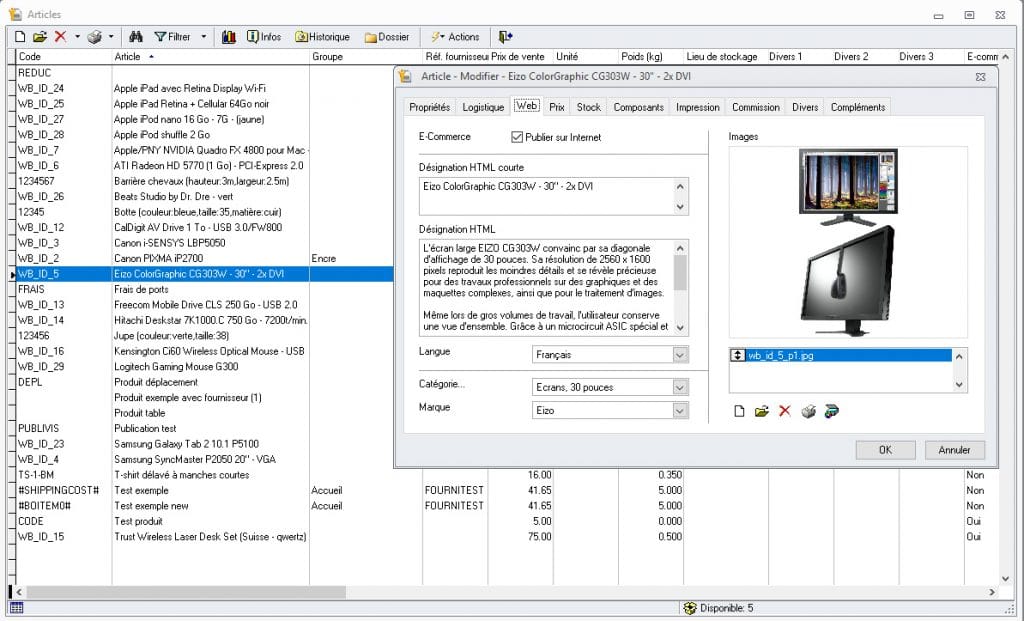Switch to the Commission tab
1024x621 pixels.
pos(756,107)
